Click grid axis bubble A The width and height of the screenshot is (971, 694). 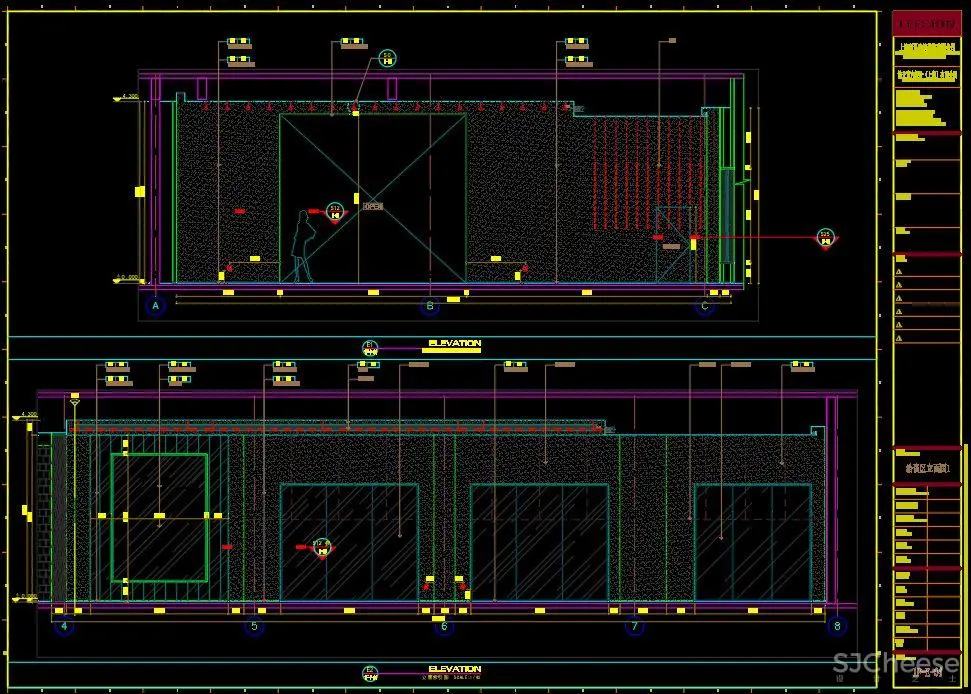coord(154,306)
